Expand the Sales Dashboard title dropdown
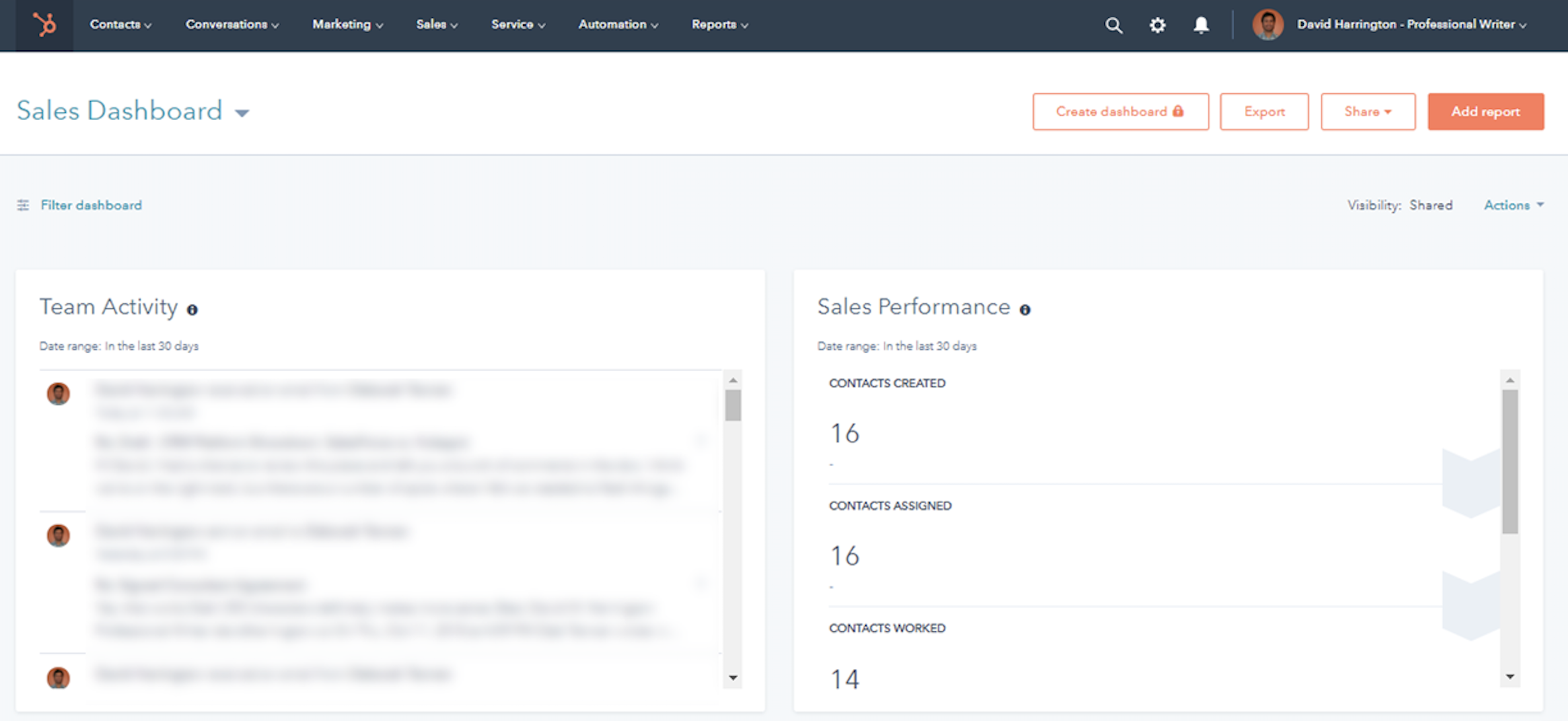Screen dimensions: 1568x721 [242, 113]
